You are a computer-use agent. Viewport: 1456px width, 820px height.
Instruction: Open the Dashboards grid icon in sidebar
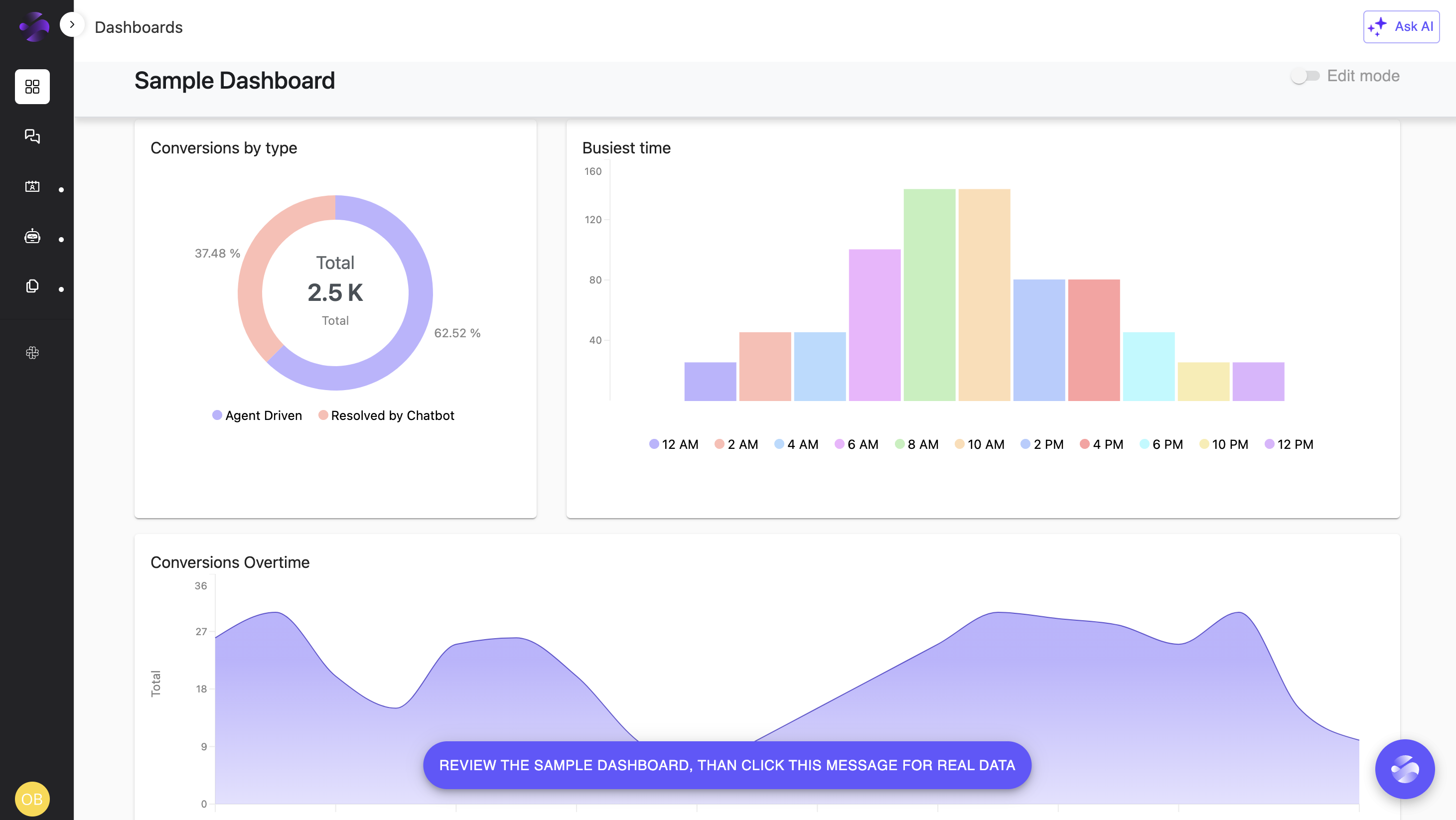point(32,87)
